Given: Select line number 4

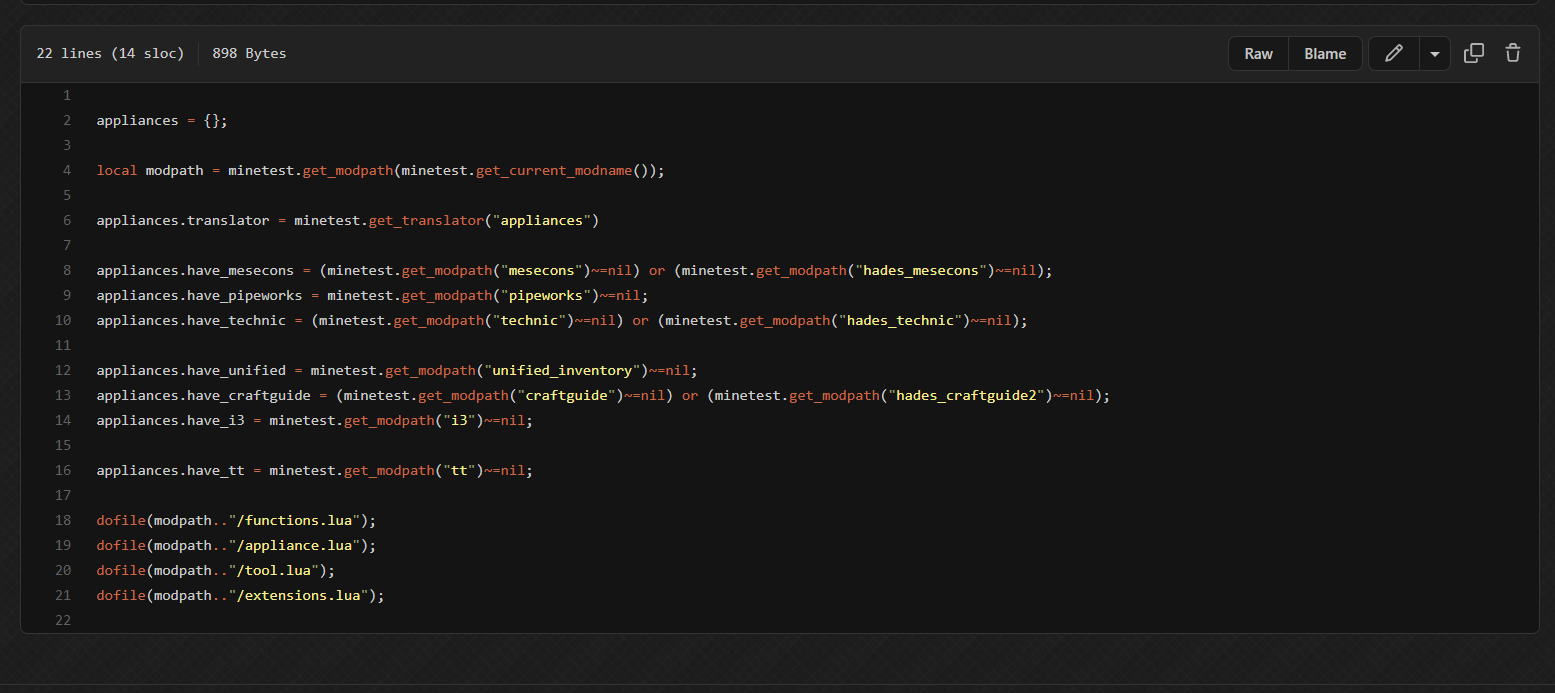Looking at the screenshot, I should coord(66,170).
